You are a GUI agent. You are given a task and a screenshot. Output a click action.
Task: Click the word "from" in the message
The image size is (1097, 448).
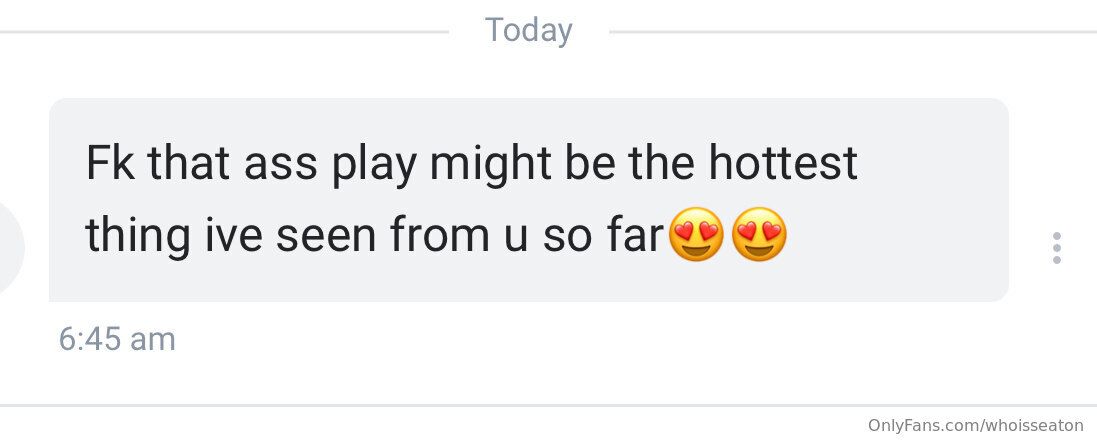440,235
